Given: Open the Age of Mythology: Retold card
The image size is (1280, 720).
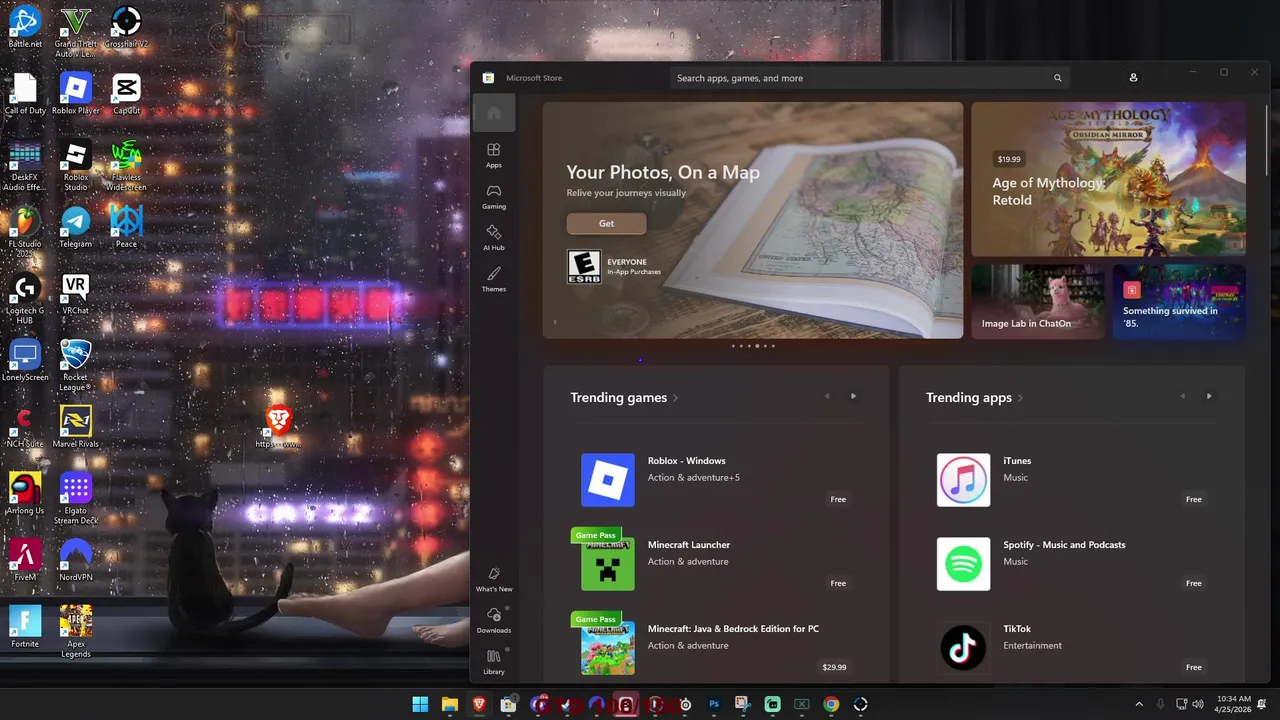Looking at the screenshot, I should point(1108,179).
